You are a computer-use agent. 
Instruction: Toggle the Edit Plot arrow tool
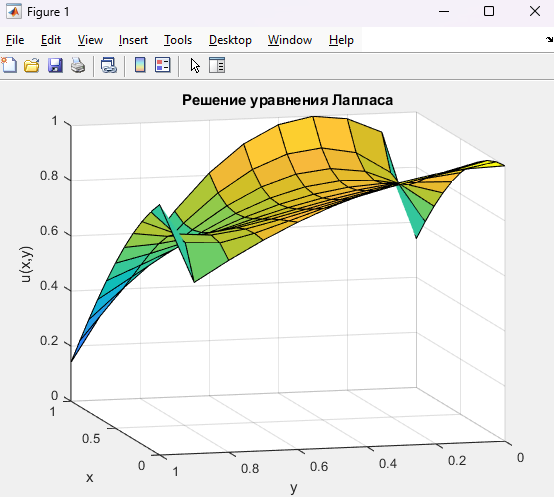[195, 66]
